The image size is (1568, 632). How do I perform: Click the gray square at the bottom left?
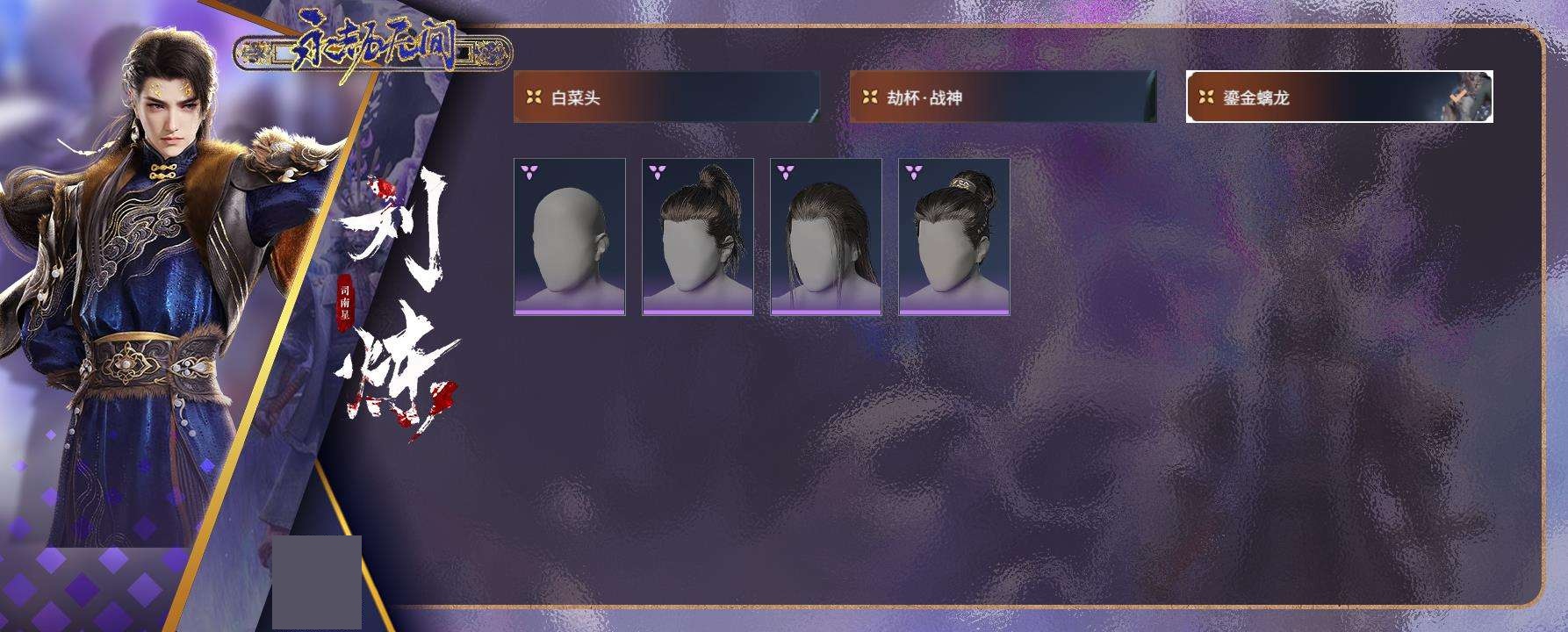click(317, 582)
